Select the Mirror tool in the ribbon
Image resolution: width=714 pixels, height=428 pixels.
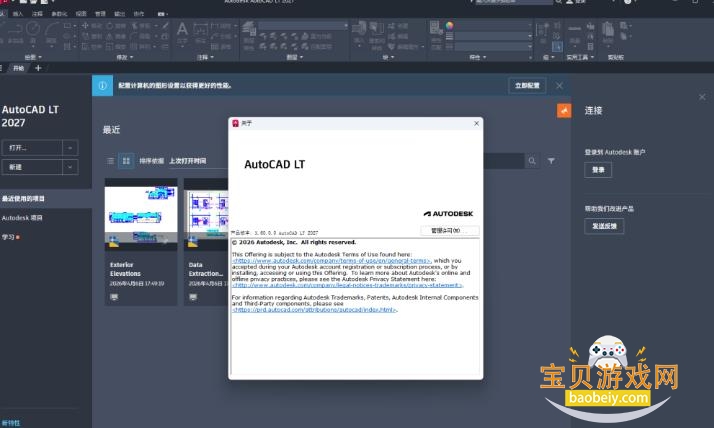click(117, 36)
